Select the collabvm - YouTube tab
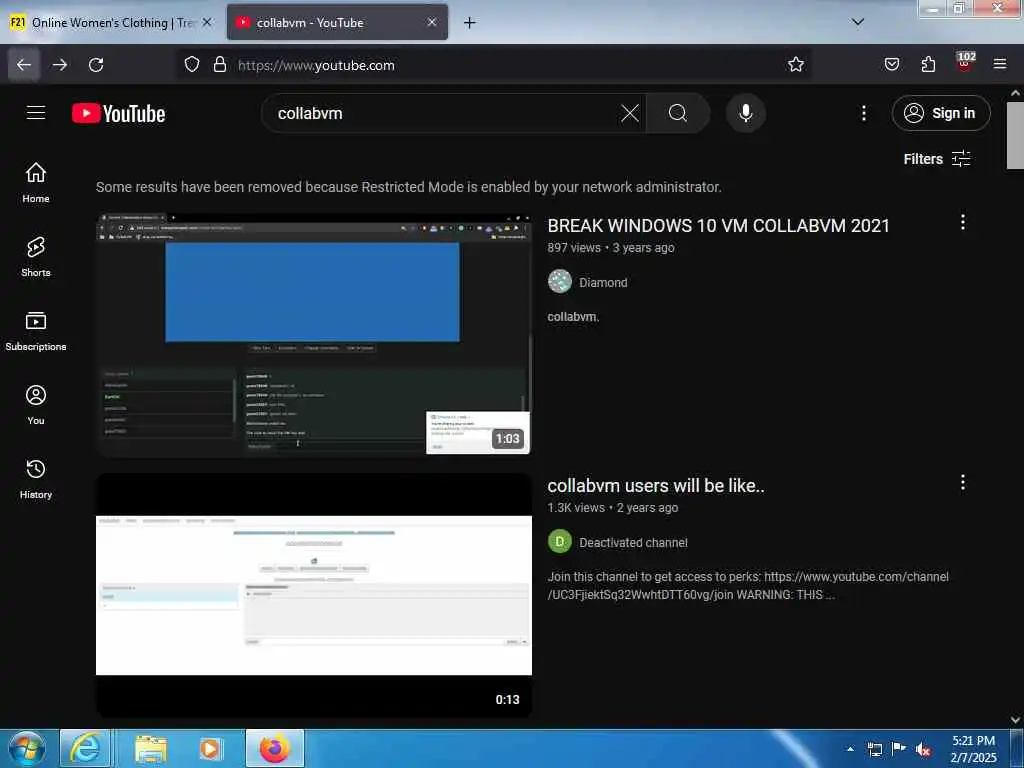The image size is (1024, 768). pyautogui.click(x=336, y=23)
